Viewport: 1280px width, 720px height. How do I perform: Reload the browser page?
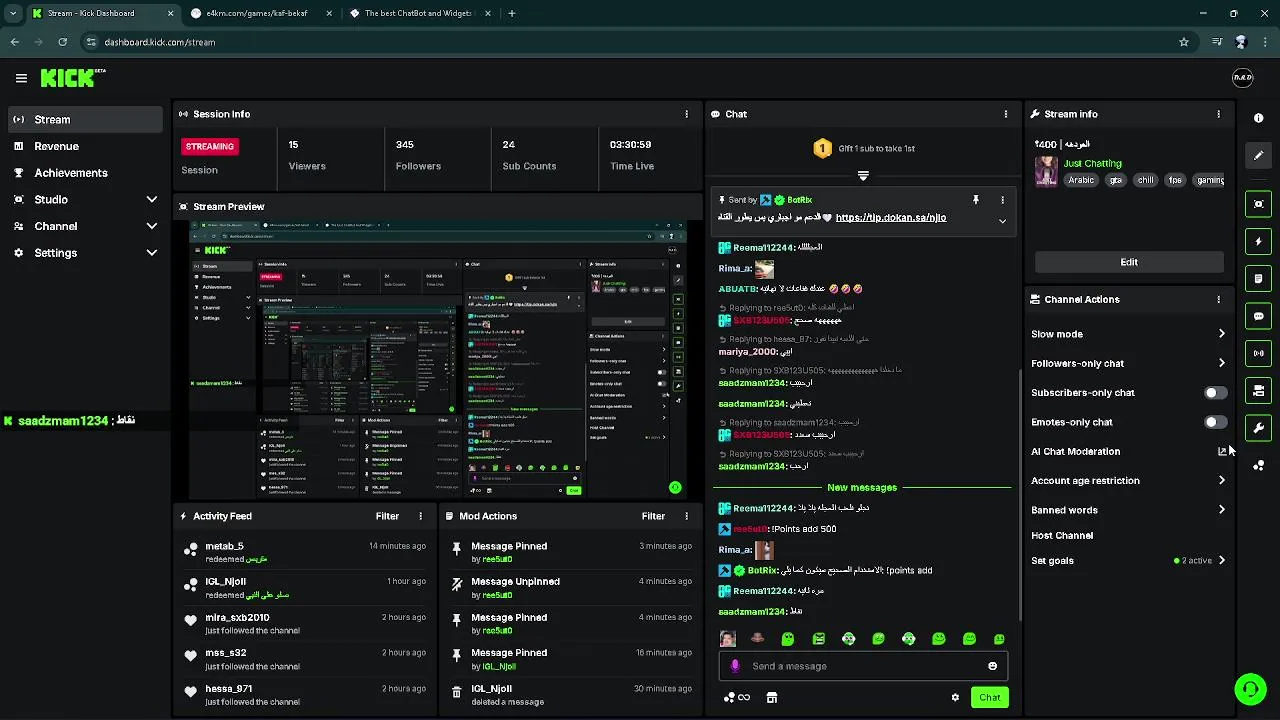[x=62, y=42]
